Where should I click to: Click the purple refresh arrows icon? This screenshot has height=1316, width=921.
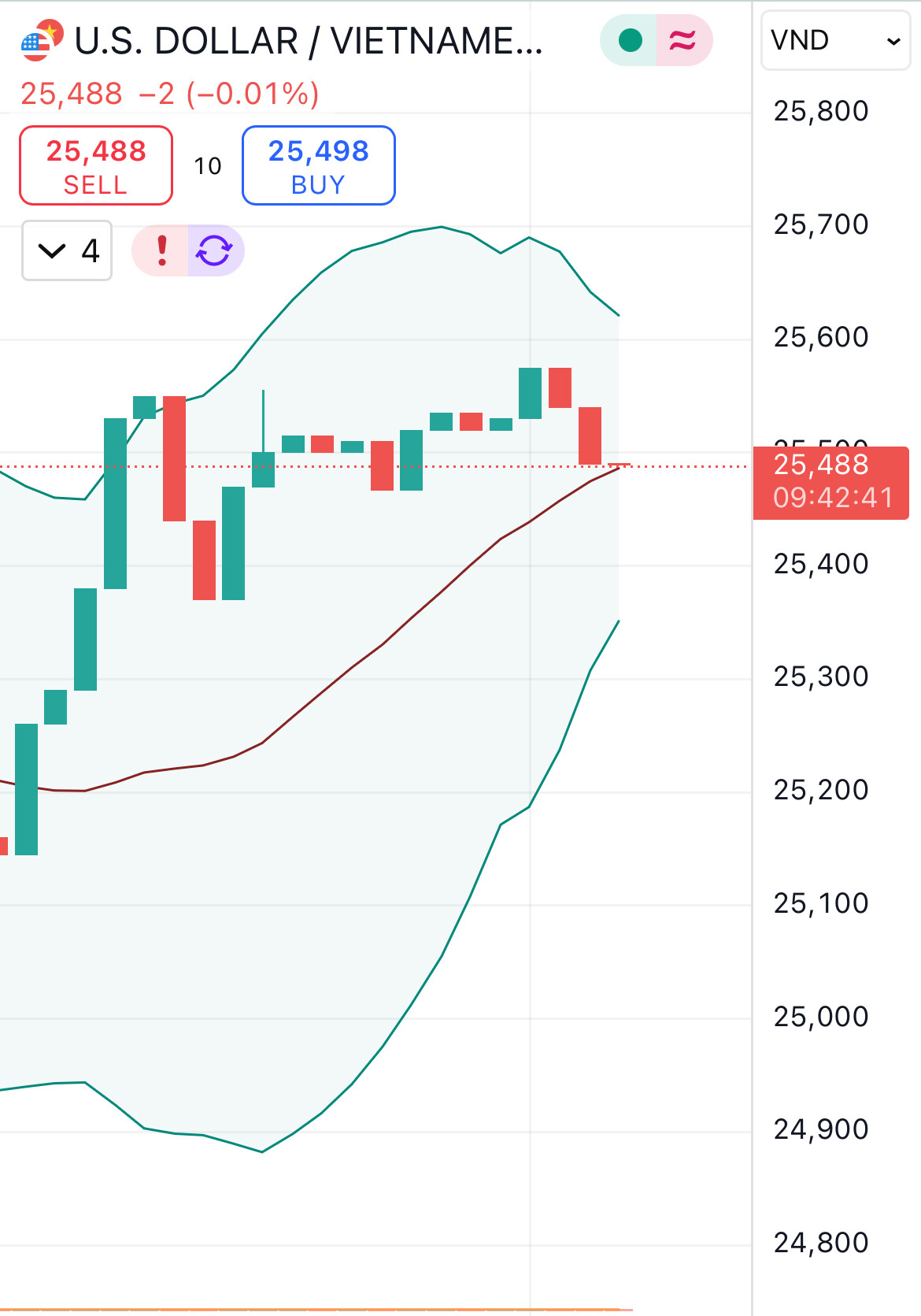214,251
